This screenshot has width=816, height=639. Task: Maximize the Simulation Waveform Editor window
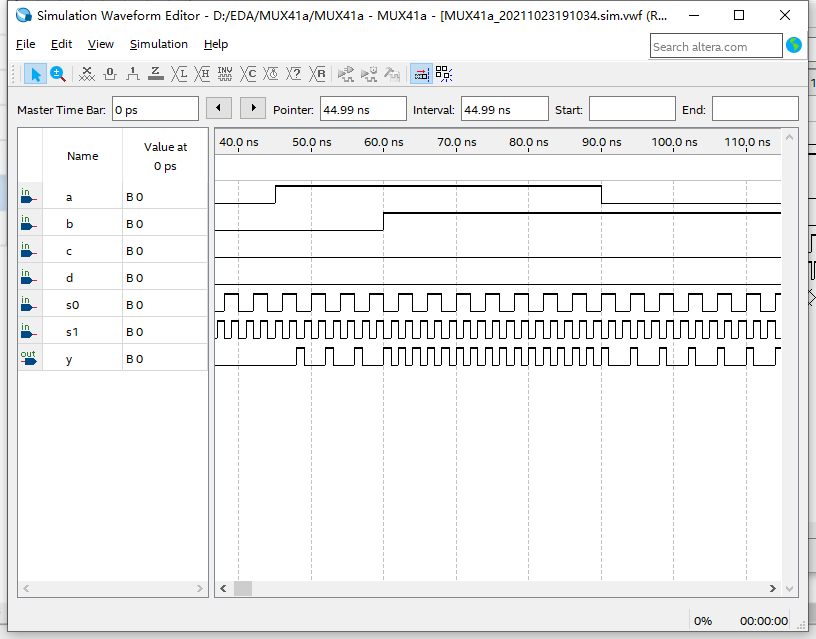tap(738, 15)
